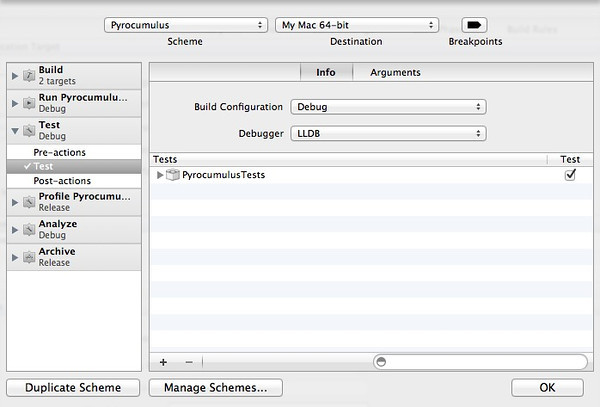Expand the Run Pyrocumulus disclosure triangle
Image resolution: width=600 pixels, height=407 pixels.
click(15, 103)
